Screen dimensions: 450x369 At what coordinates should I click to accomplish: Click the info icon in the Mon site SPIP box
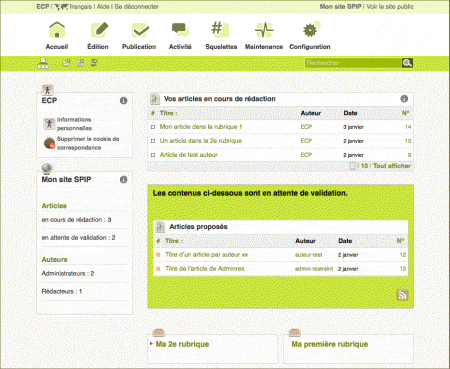tap(123, 179)
